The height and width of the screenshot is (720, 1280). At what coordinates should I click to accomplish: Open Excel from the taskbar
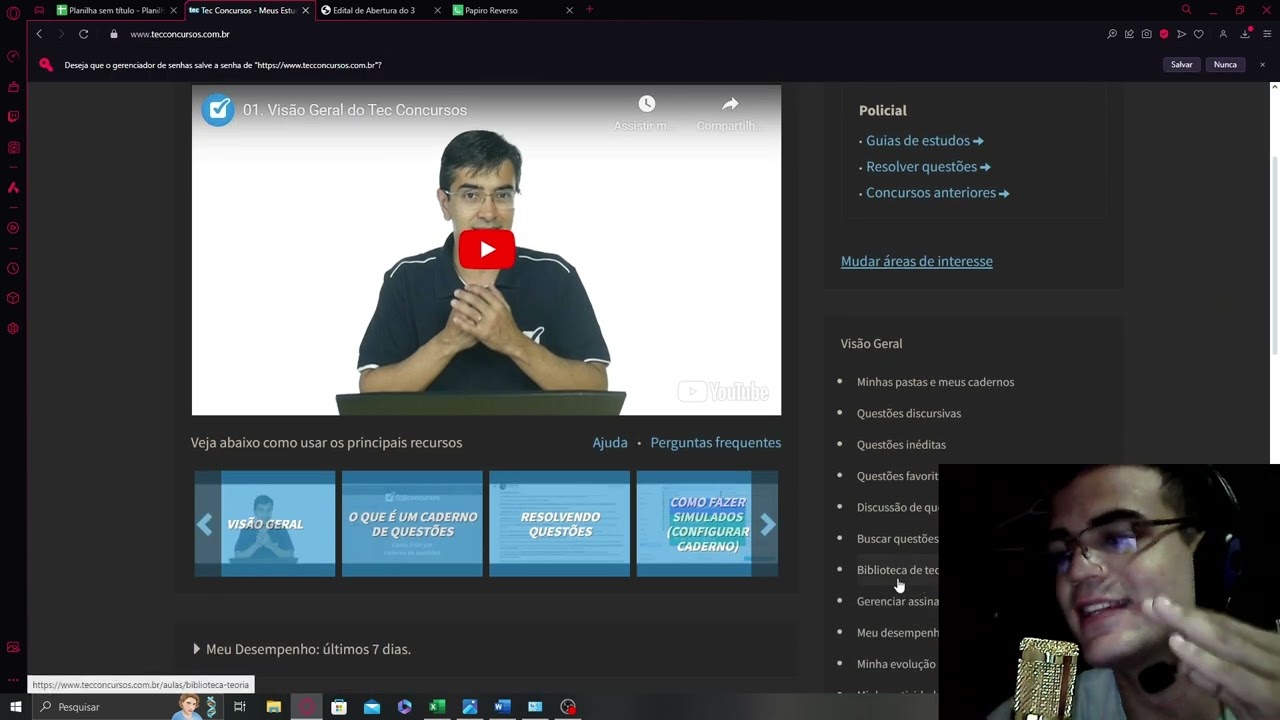[437, 707]
